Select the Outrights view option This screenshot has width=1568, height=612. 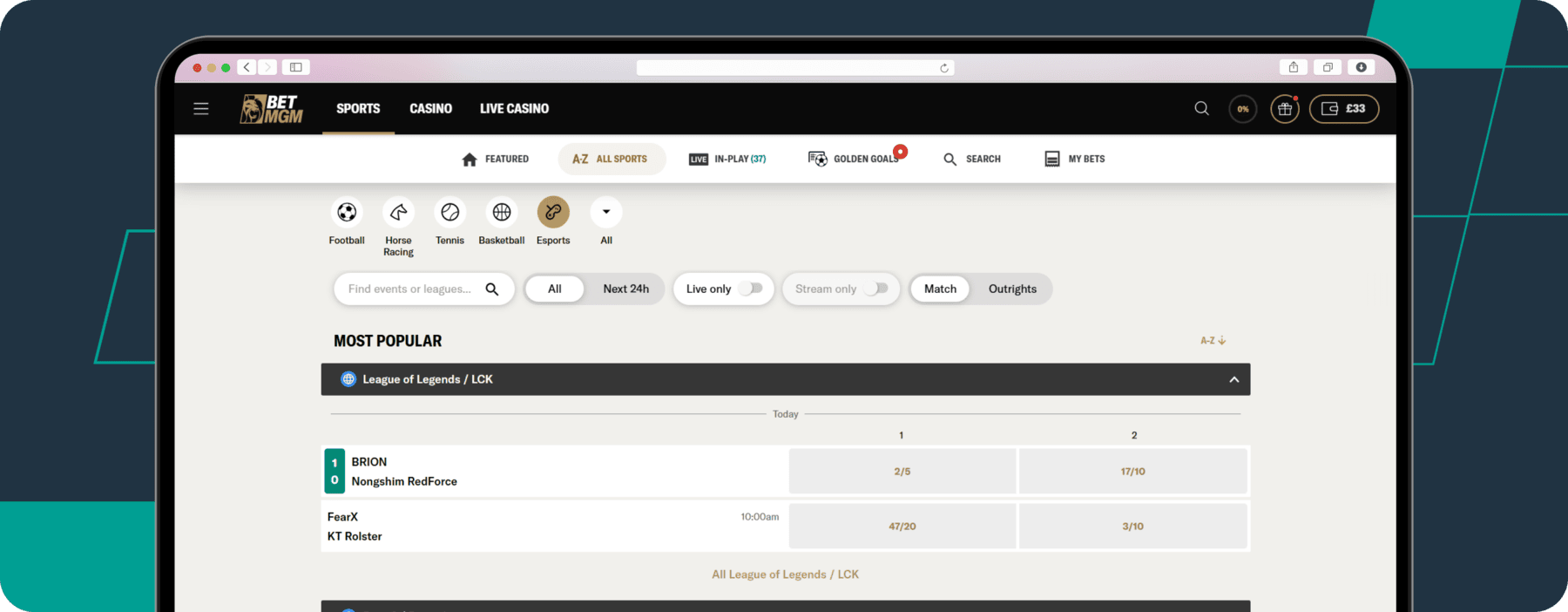(1012, 289)
